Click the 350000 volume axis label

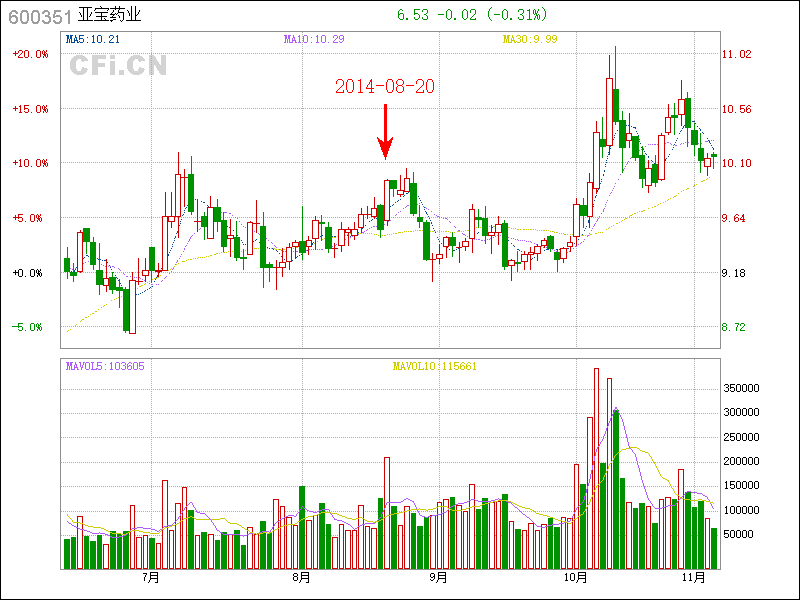[741, 388]
